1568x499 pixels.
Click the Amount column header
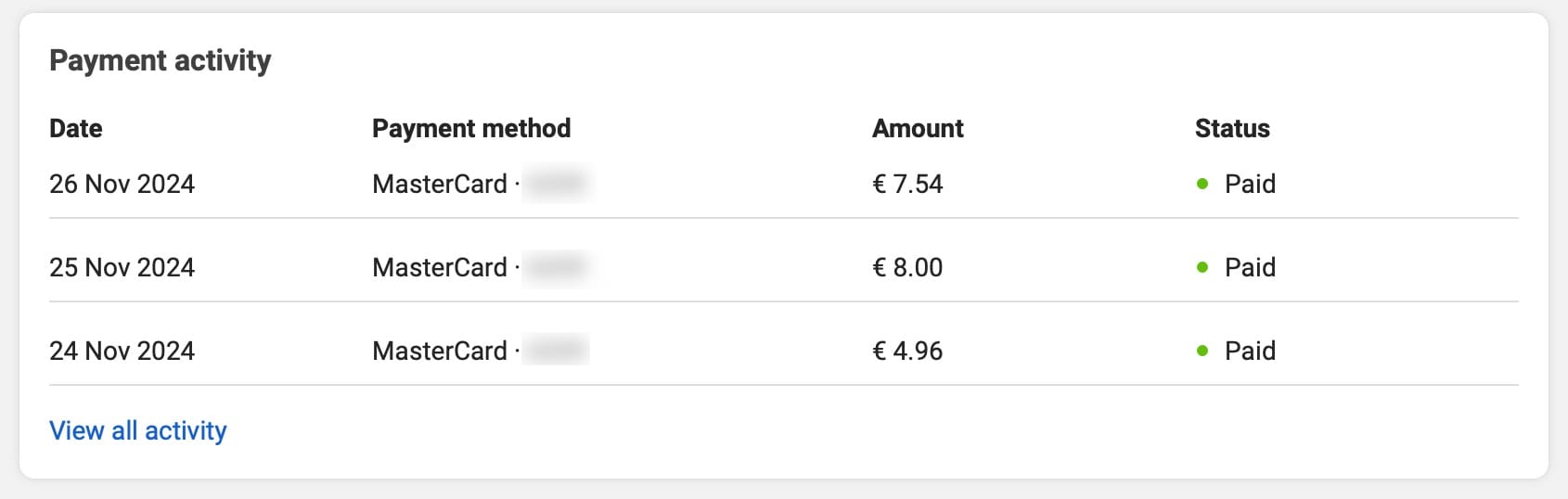point(918,128)
